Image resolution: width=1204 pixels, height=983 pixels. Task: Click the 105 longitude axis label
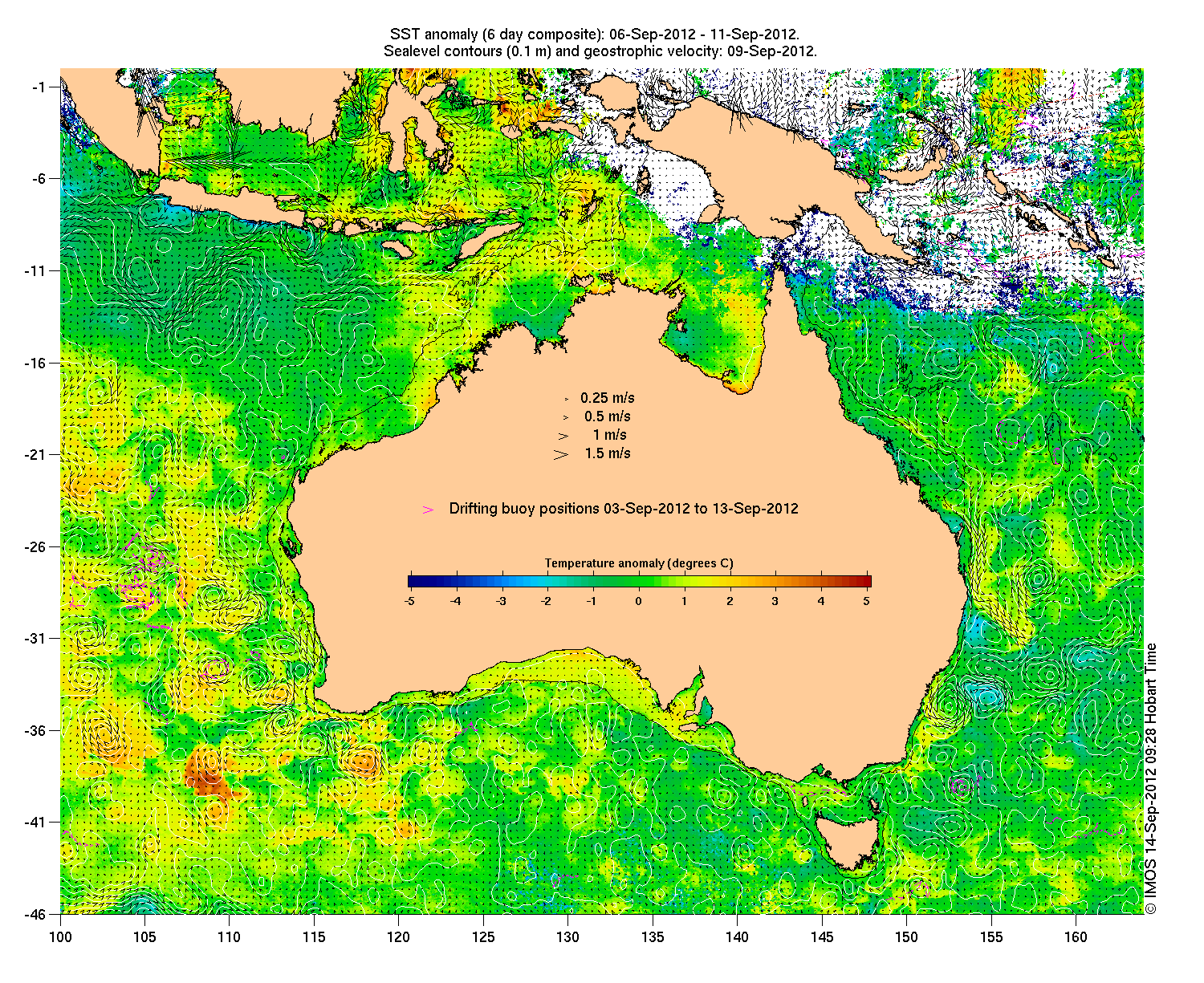click(x=144, y=937)
